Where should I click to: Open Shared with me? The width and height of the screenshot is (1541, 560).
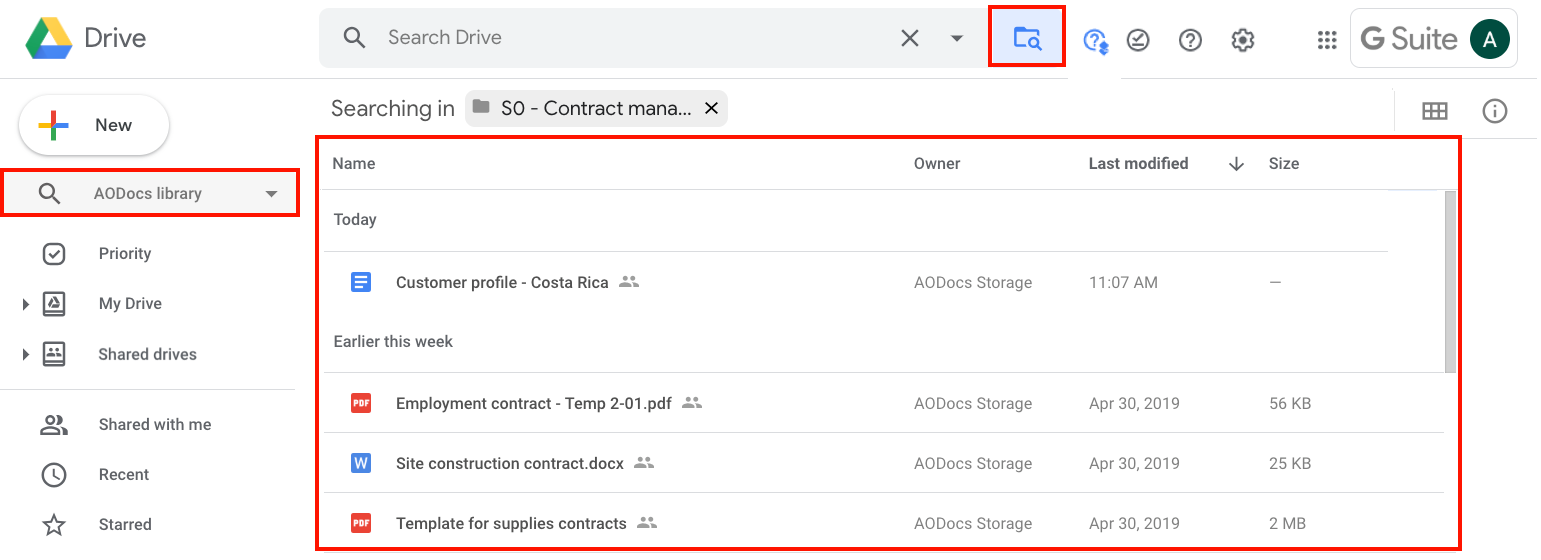(x=155, y=425)
